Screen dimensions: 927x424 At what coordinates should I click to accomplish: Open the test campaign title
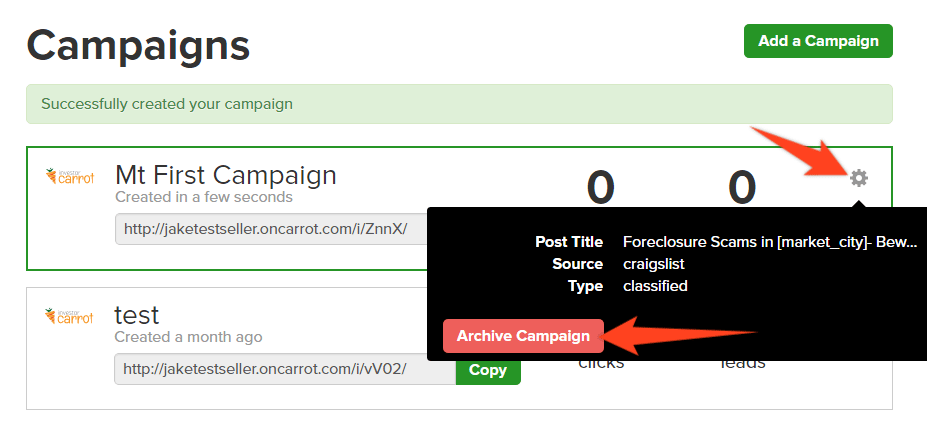click(x=137, y=315)
